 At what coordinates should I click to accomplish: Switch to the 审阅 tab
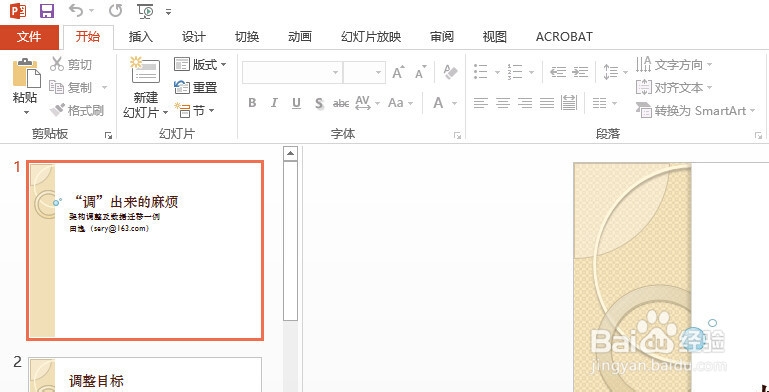click(442, 37)
